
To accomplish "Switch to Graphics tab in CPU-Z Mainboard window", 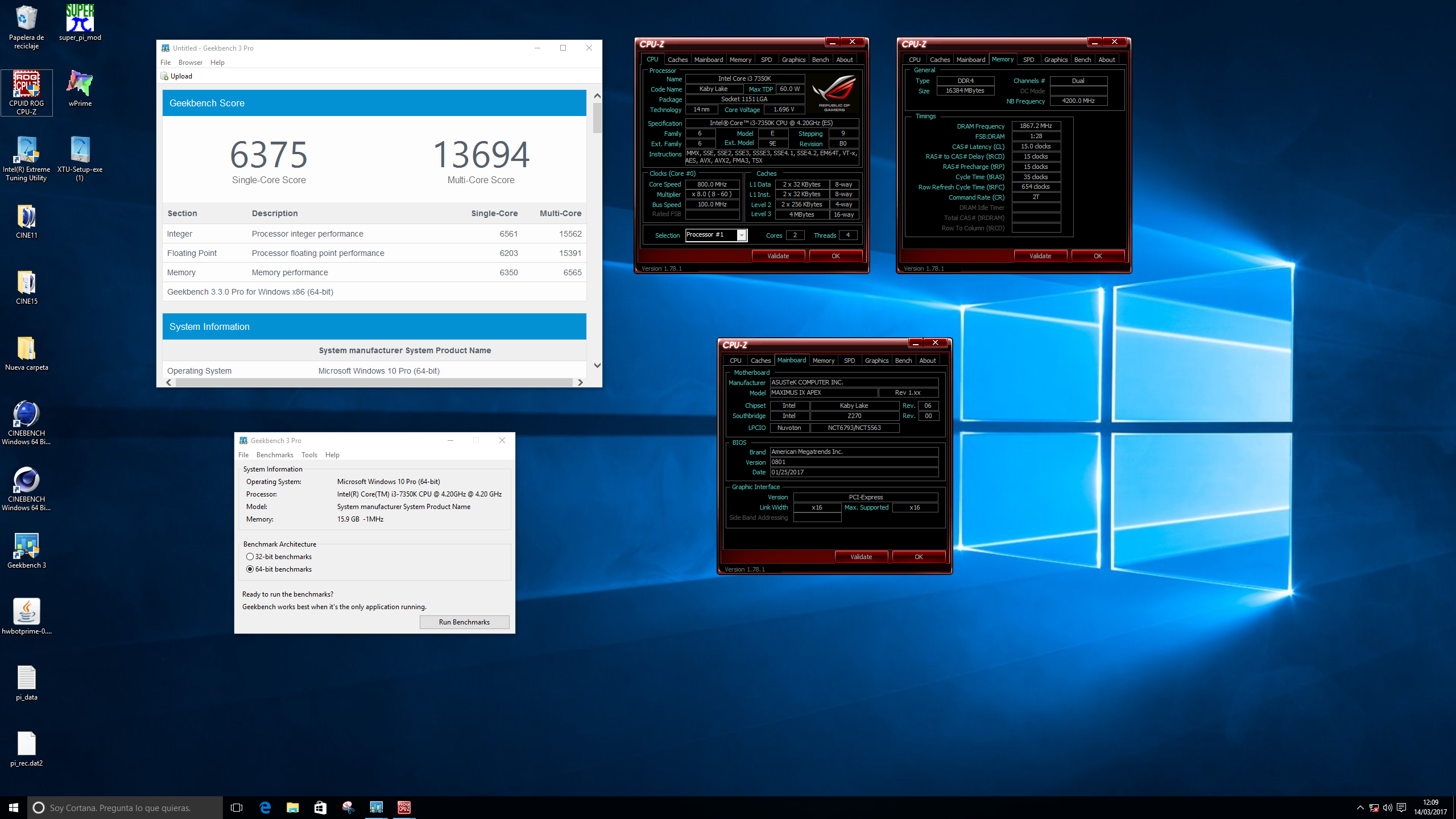I will [x=876, y=361].
